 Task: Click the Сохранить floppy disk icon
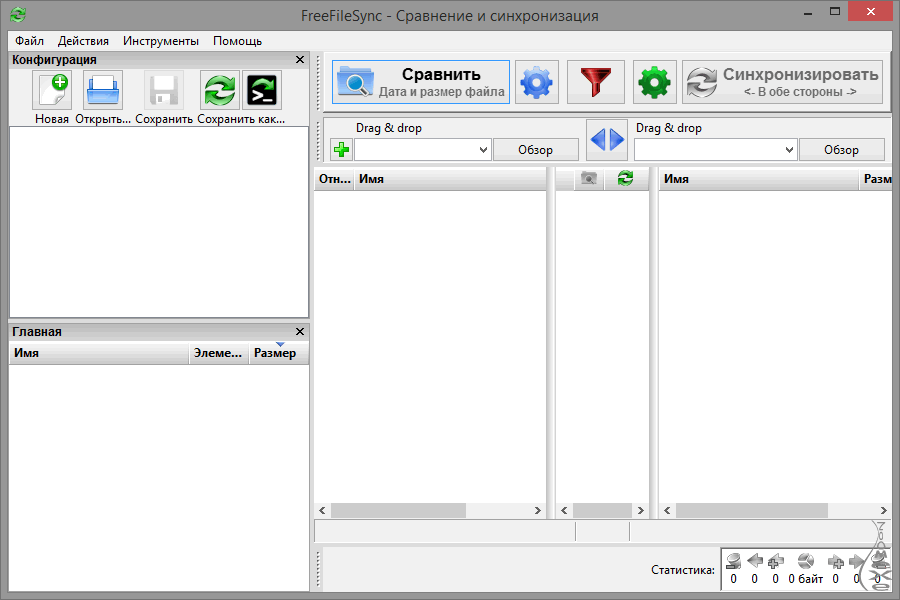[164, 90]
